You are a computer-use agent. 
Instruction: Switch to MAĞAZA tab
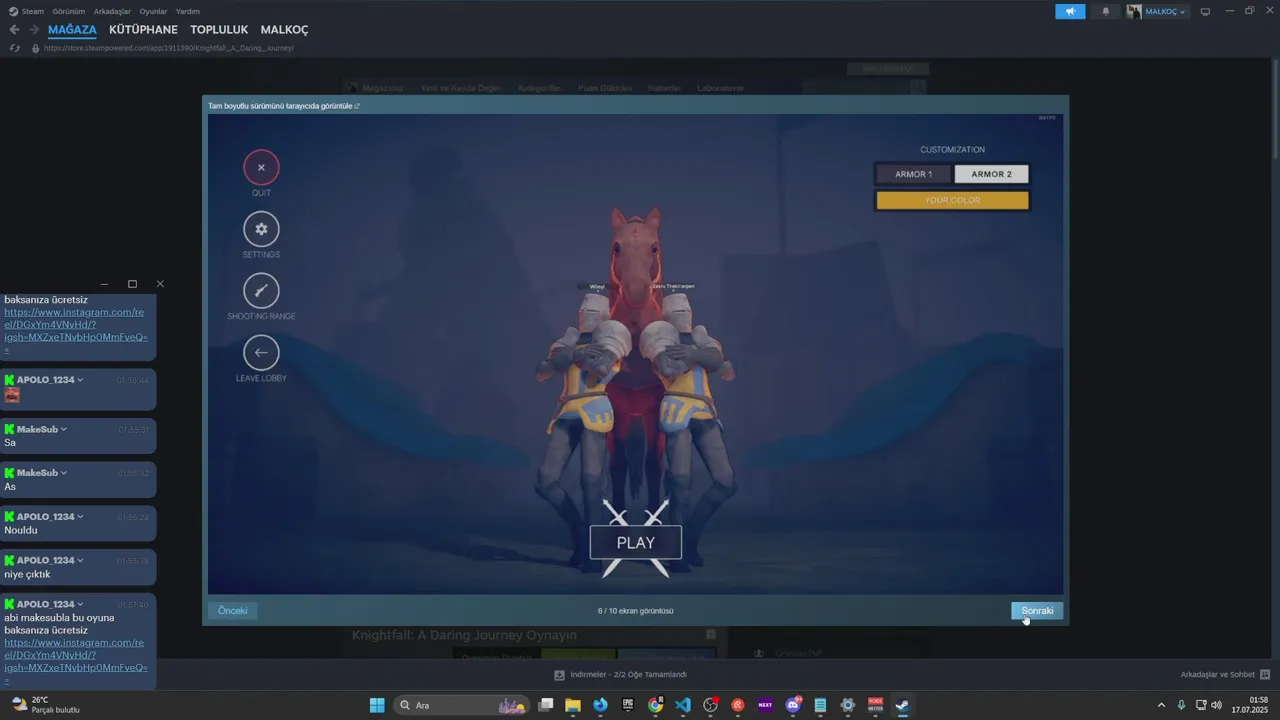(72, 30)
